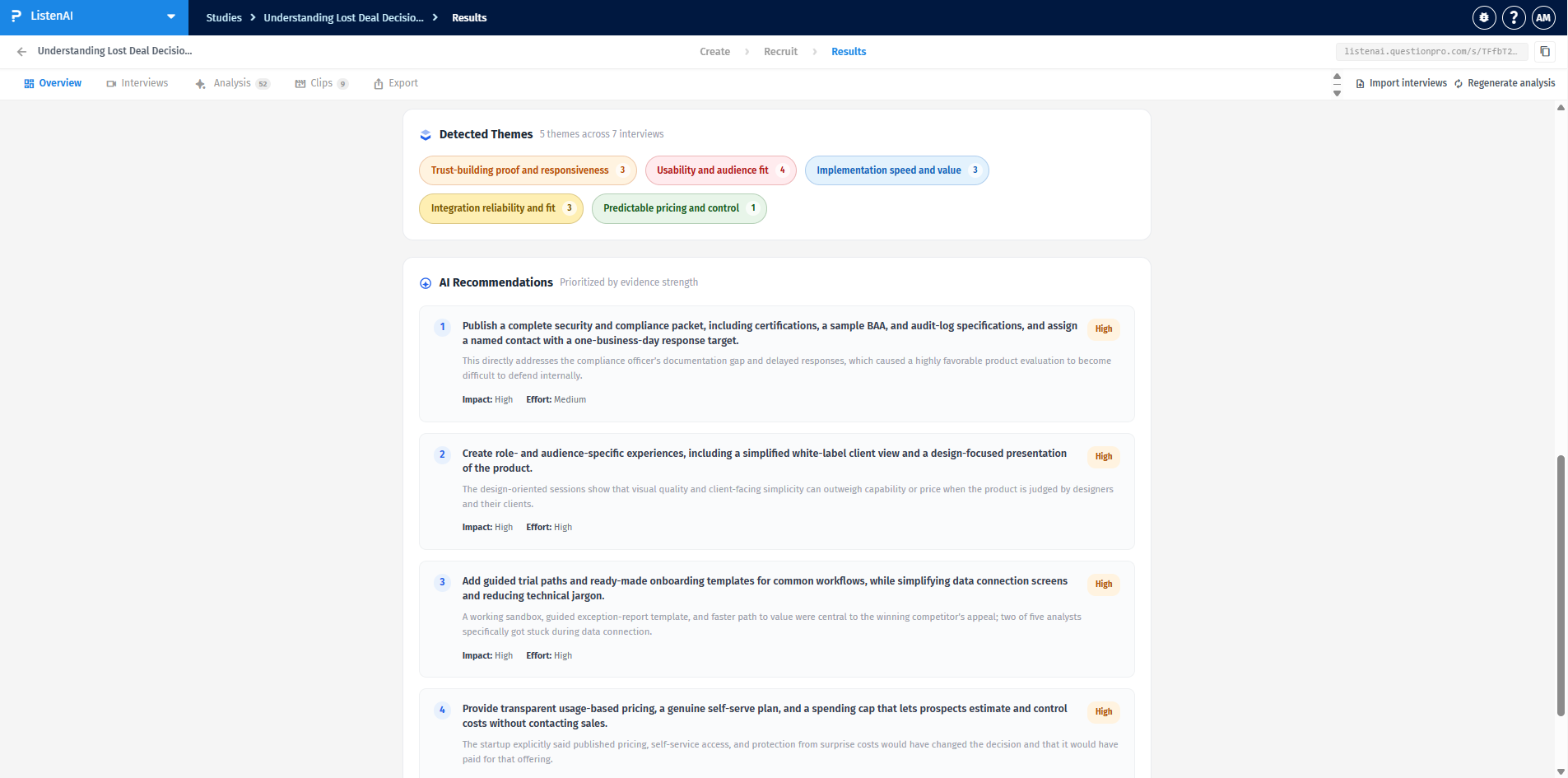Screen dimensions: 1568x778
Task: Select Trust-building proof and responsiveness theme
Action: coord(528,170)
